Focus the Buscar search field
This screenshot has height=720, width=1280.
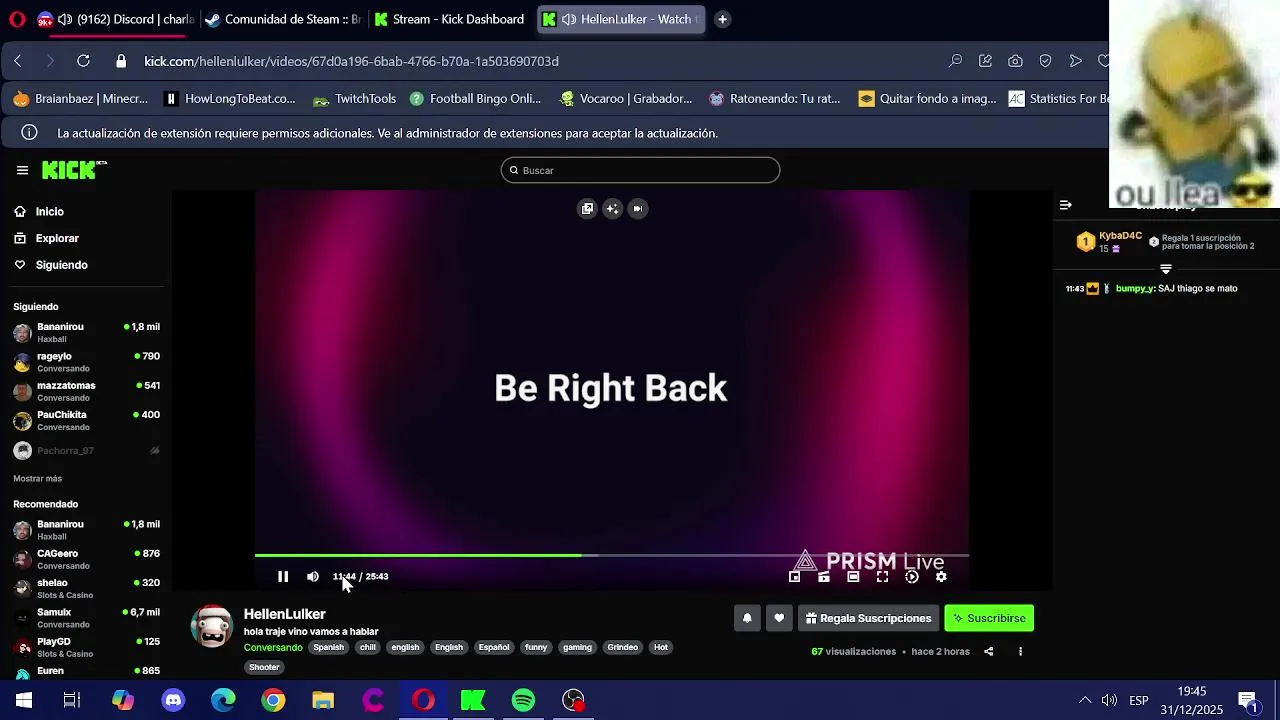[640, 170]
